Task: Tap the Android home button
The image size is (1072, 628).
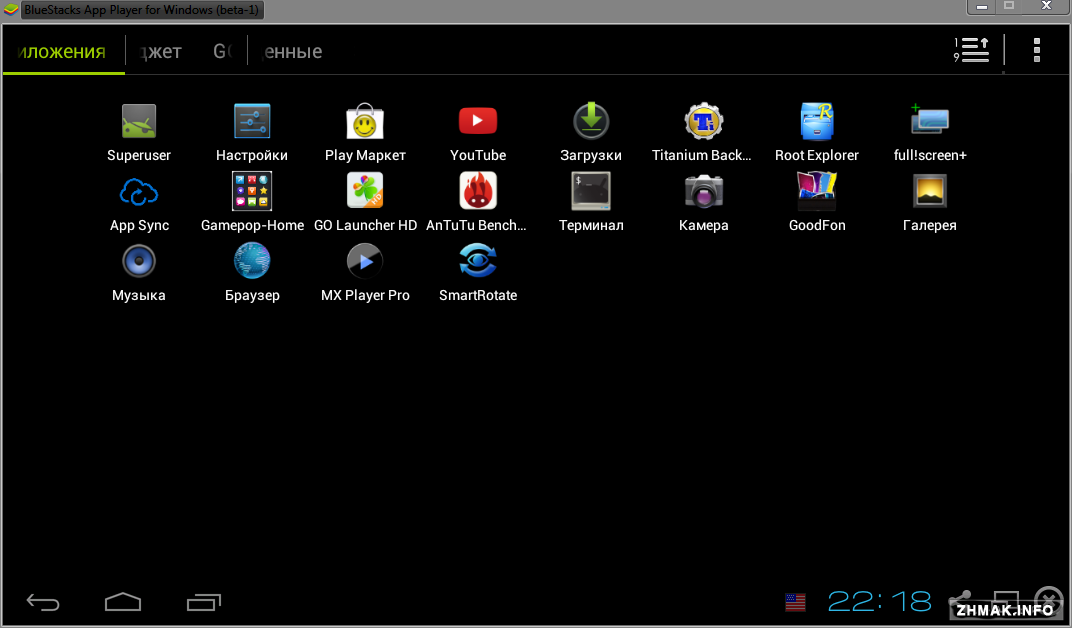Action: 123,601
